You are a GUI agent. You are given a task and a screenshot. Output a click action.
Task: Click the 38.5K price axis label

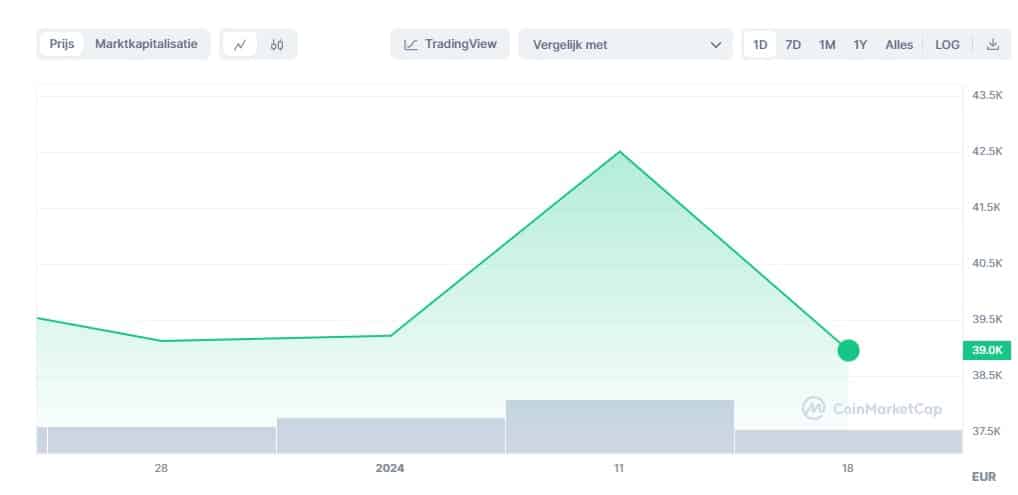987,375
